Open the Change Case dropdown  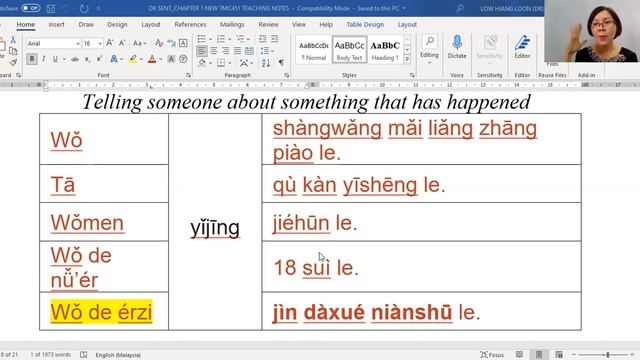[x=139, y=43]
